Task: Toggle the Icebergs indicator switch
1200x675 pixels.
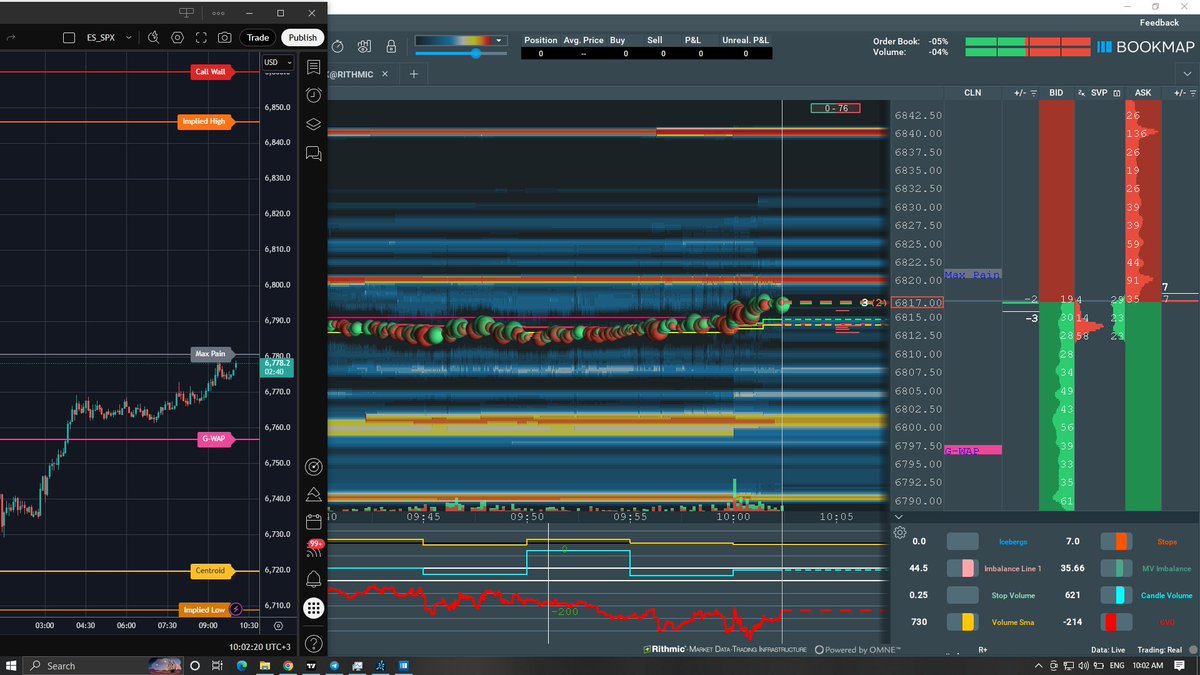Action: coord(963,541)
